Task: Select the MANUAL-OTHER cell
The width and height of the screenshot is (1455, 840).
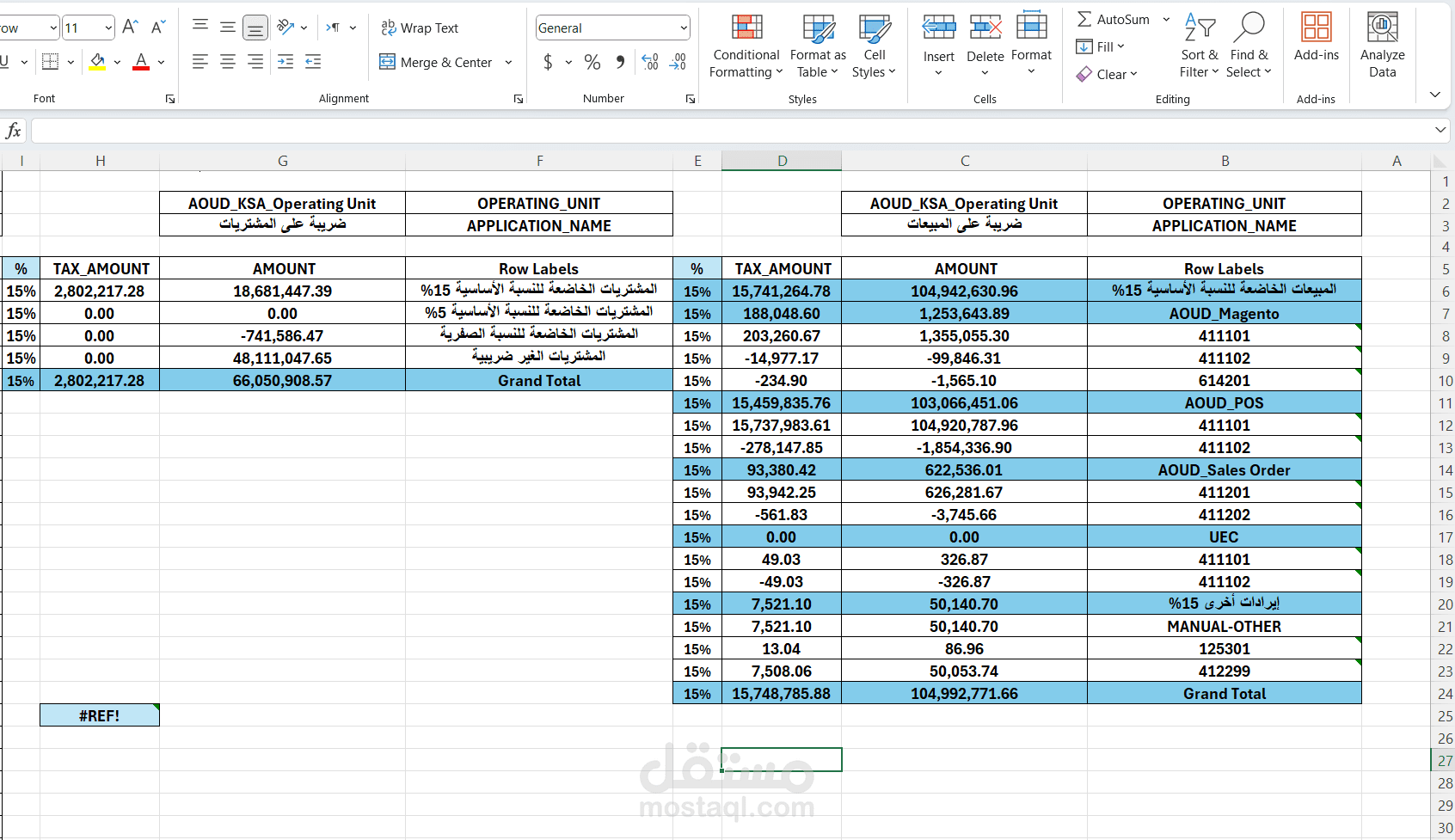Action: (x=1224, y=627)
